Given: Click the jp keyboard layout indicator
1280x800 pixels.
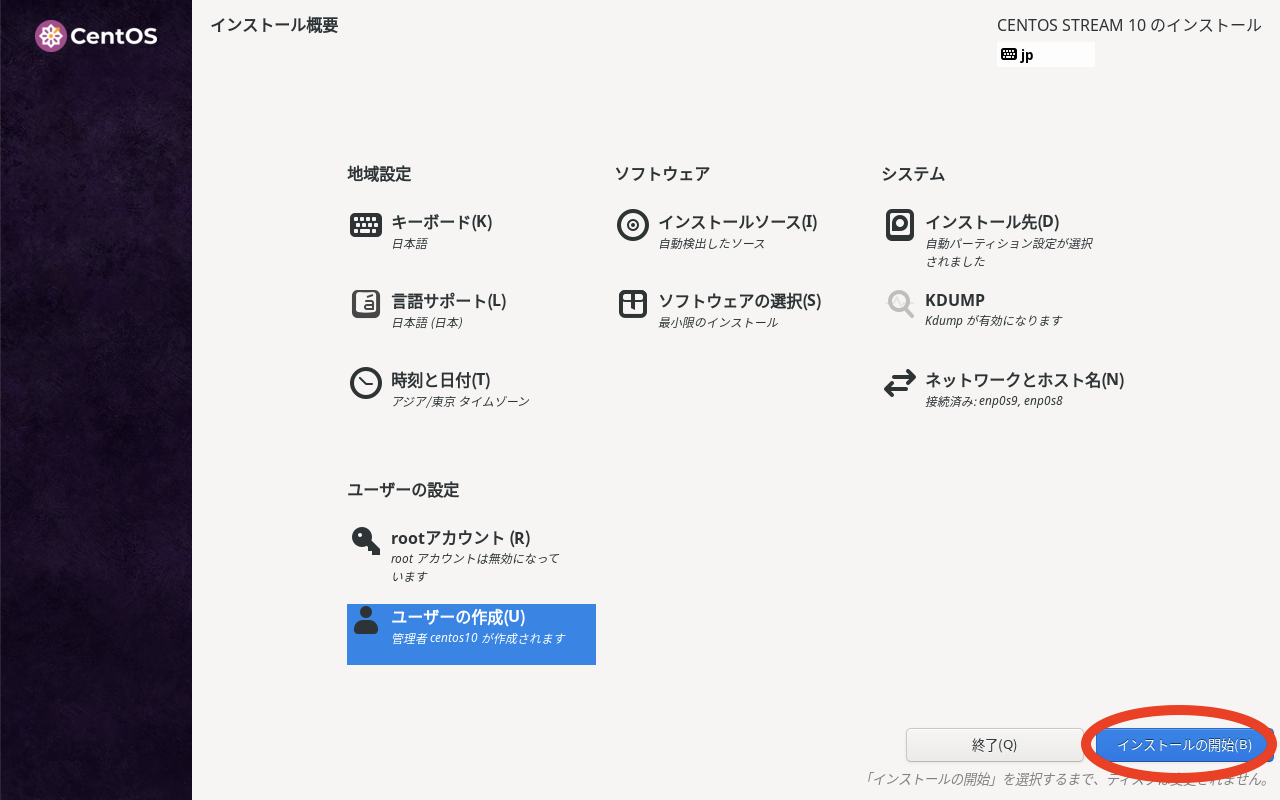Looking at the screenshot, I should (x=1045, y=55).
